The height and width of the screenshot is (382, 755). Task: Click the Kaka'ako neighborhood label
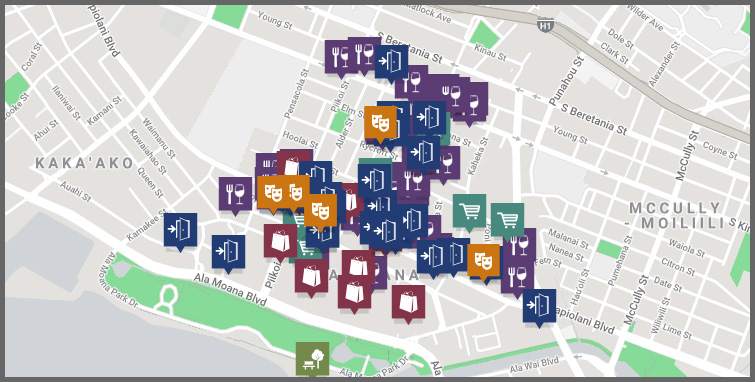tap(84, 163)
